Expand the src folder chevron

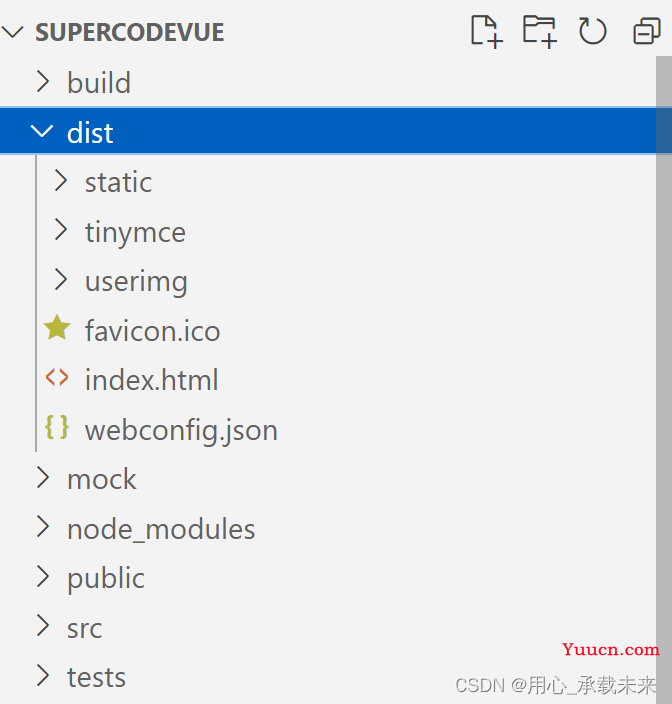[43, 626]
